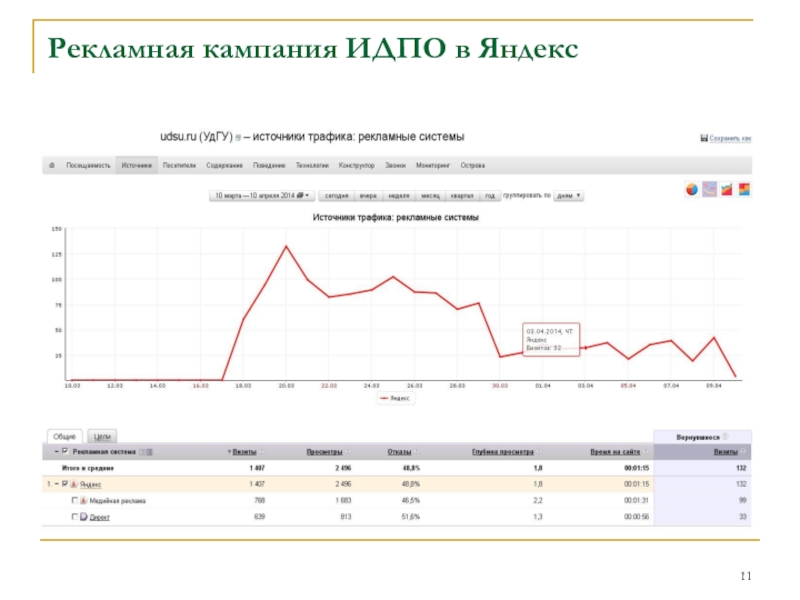Click the 768 visits cell for Медийная реклама

point(259,501)
